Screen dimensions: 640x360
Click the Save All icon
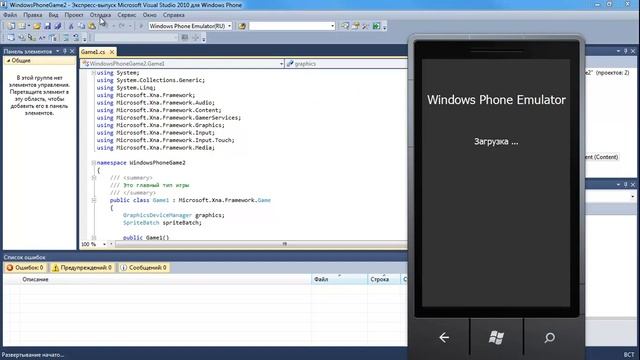click(x=58, y=26)
